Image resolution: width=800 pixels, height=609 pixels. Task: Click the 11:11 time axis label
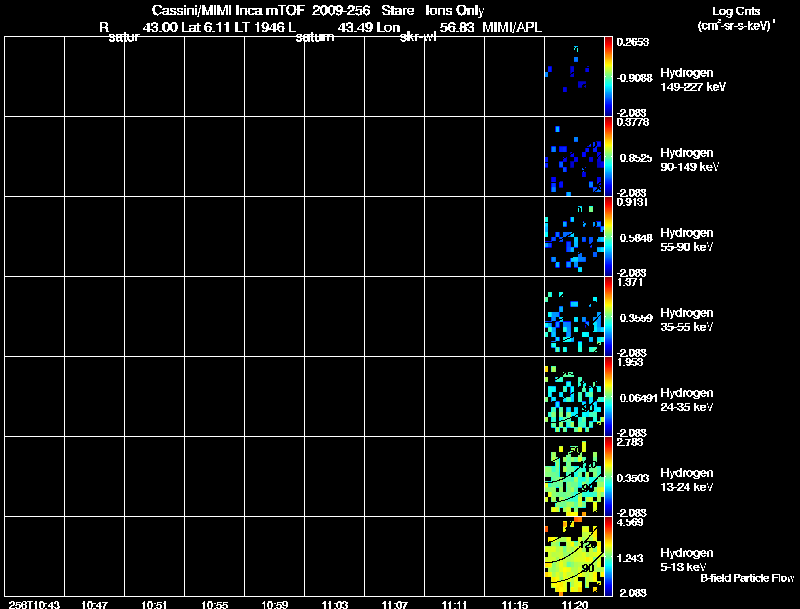(455, 604)
